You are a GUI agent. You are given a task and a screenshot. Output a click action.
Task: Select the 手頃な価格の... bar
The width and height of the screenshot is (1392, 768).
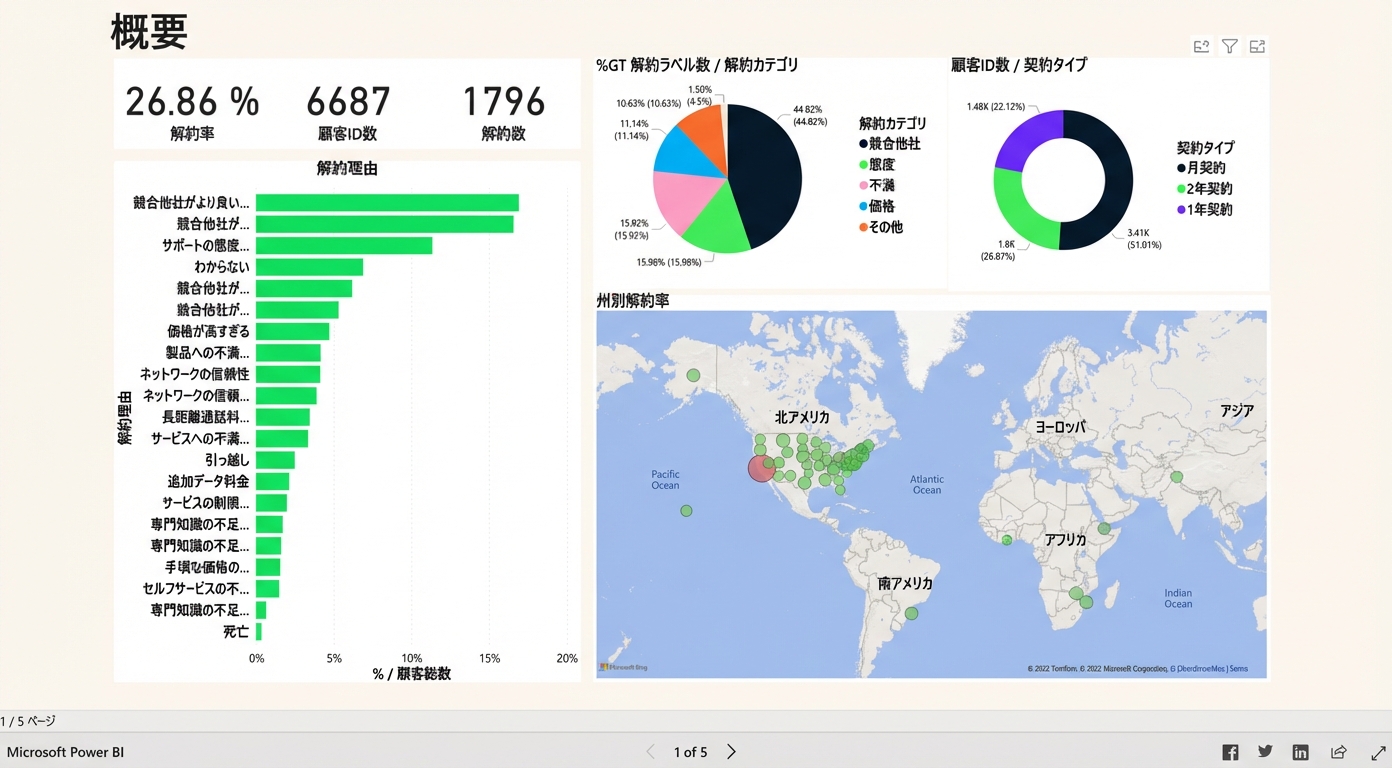[x=268, y=568]
